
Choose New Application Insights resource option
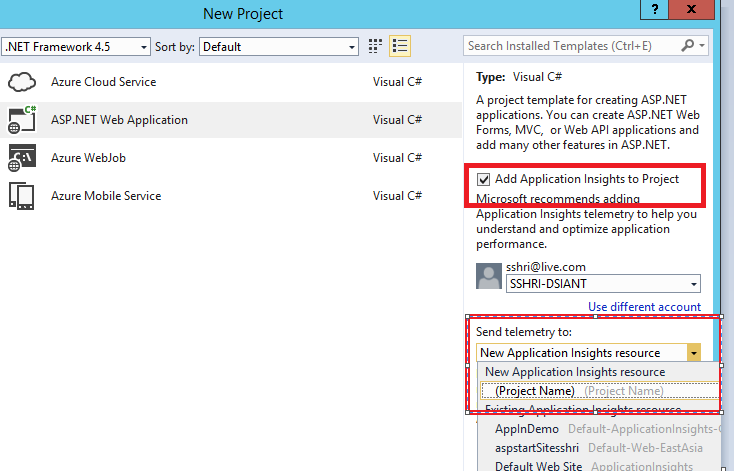click(x=575, y=372)
